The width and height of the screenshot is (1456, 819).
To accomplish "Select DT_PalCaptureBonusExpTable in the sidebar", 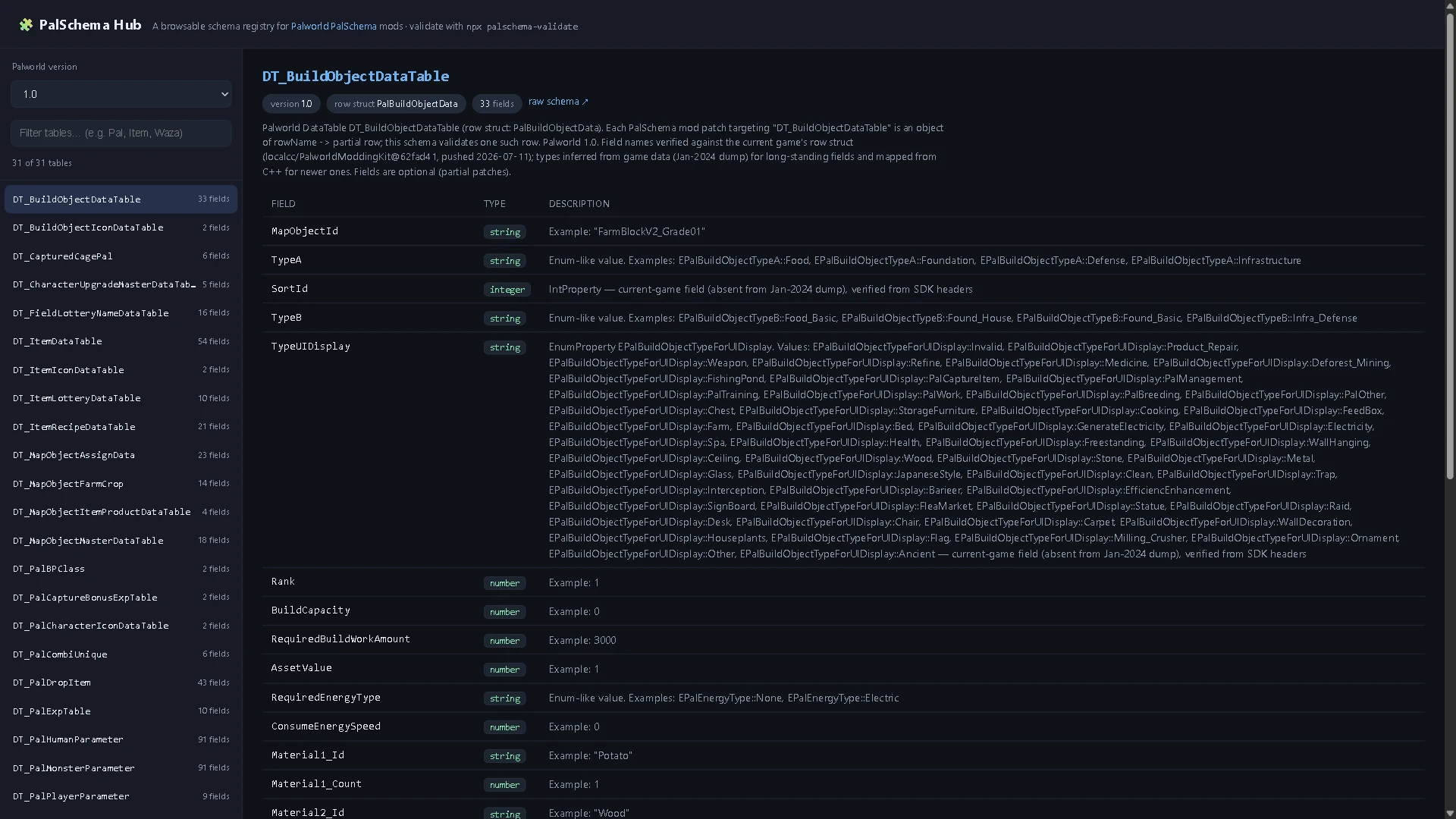I will pos(121,598).
